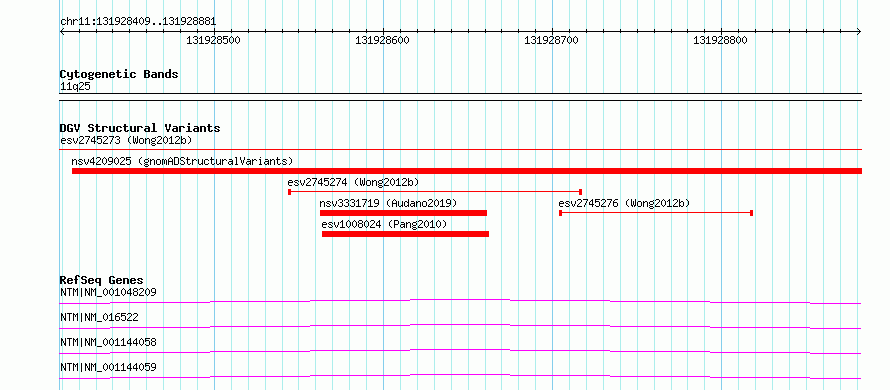Select the esv2745274 (Wong2012b) variant span
The height and width of the screenshot is (390, 890).
point(435,192)
